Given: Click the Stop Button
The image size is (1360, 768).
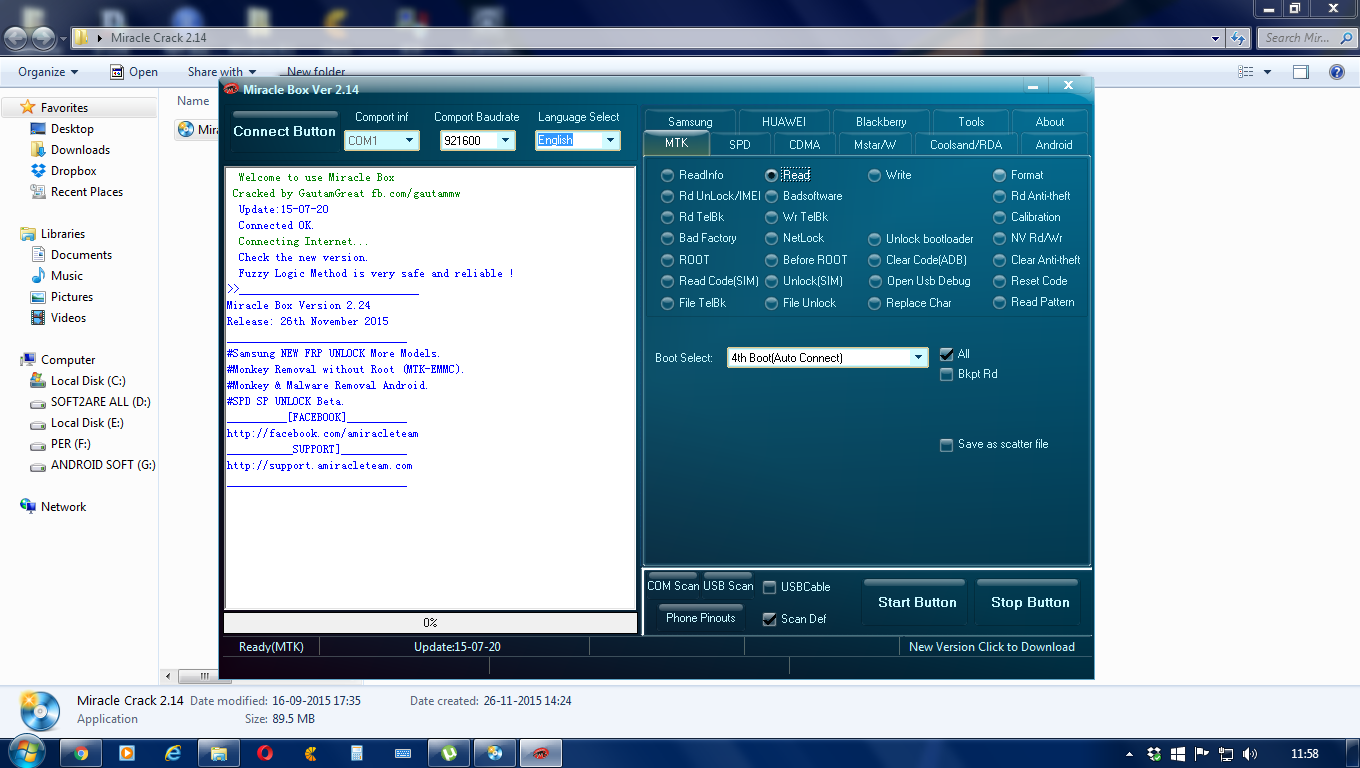Looking at the screenshot, I should [x=1030, y=602].
